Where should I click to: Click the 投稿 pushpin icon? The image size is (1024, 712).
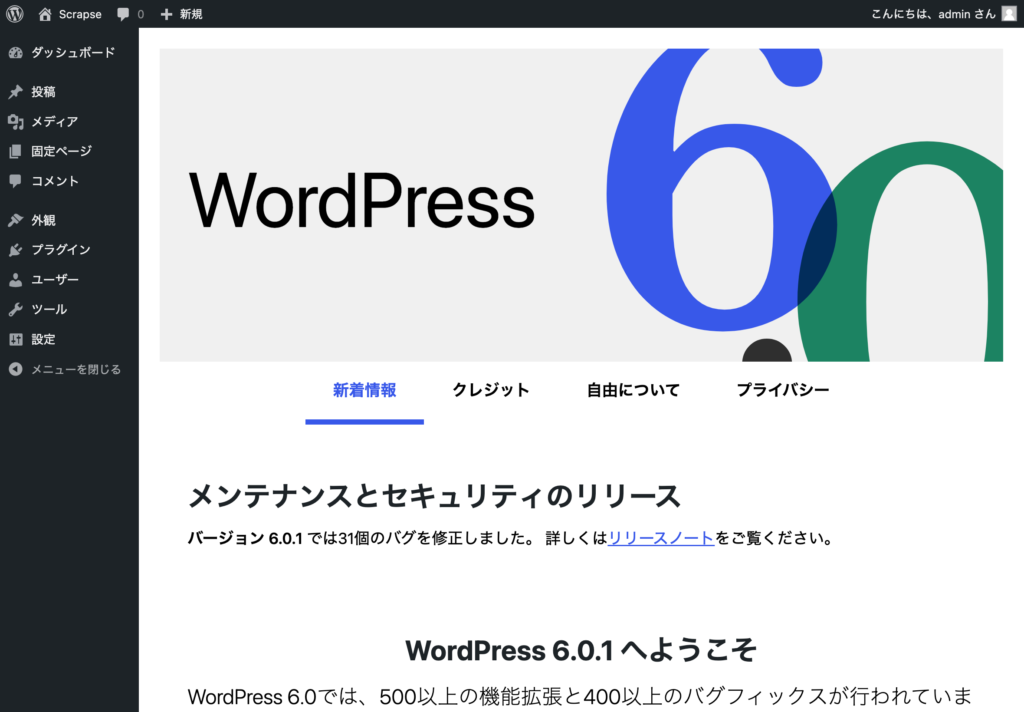click(16, 92)
